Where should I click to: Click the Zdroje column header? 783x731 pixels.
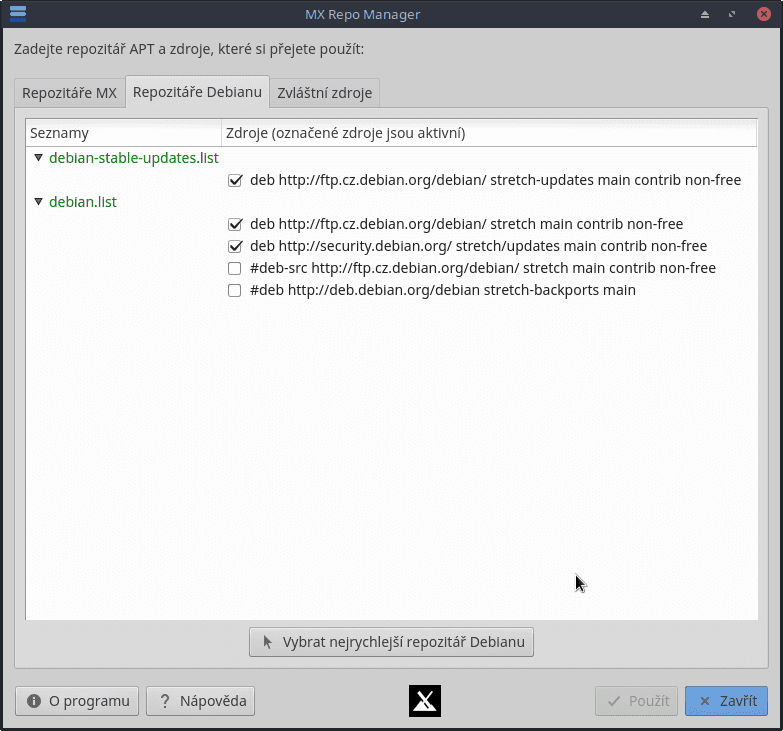tap(489, 133)
